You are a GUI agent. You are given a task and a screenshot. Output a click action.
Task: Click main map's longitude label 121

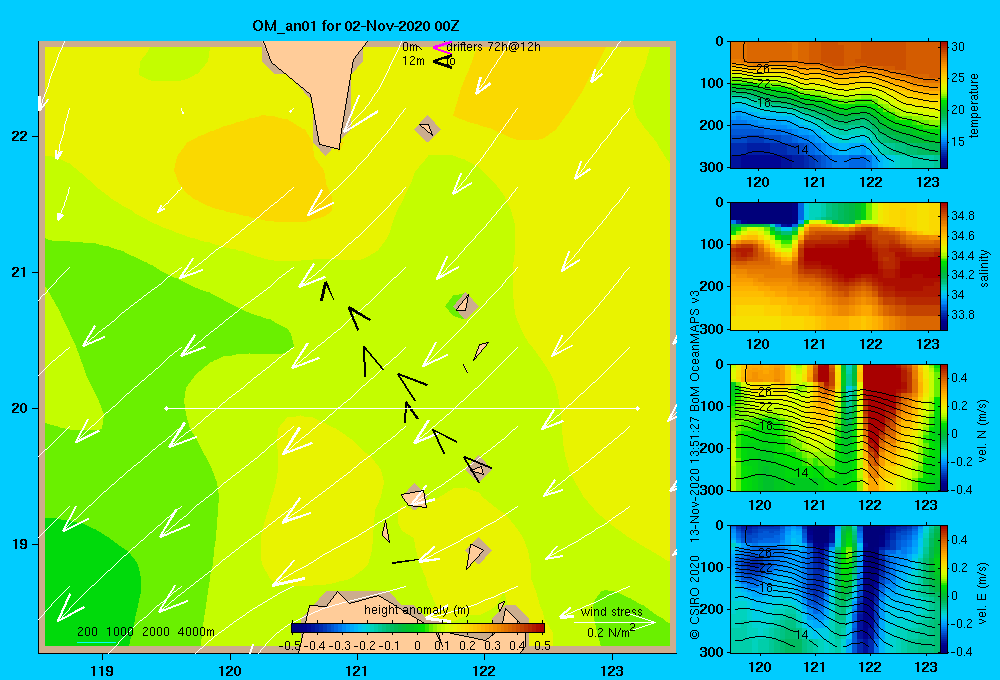tap(357, 670)
